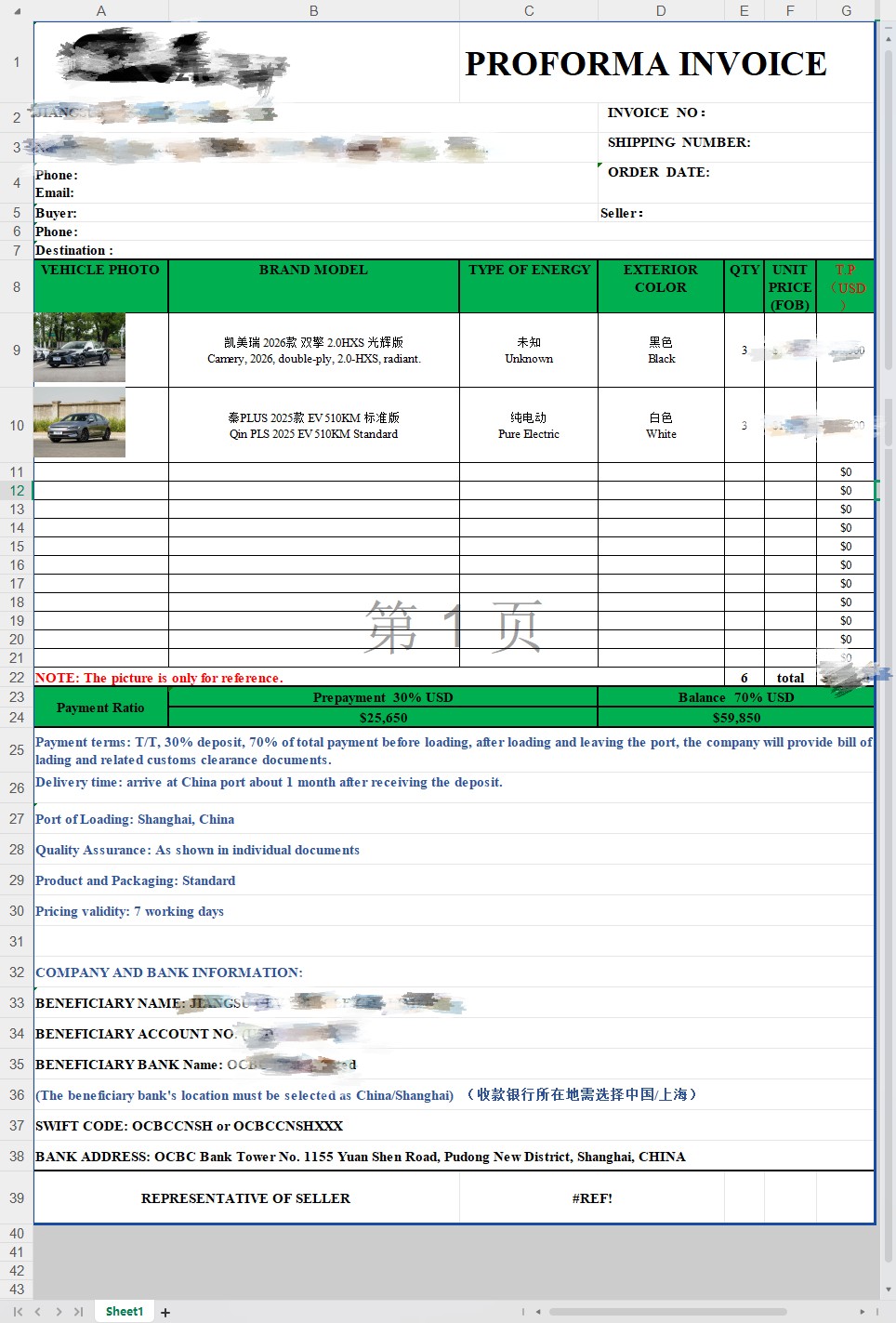The width and height of the screenshot is (896, 1323).
Task: Click the Port of Loading: Shanghai cell
Action: [454, 818]
